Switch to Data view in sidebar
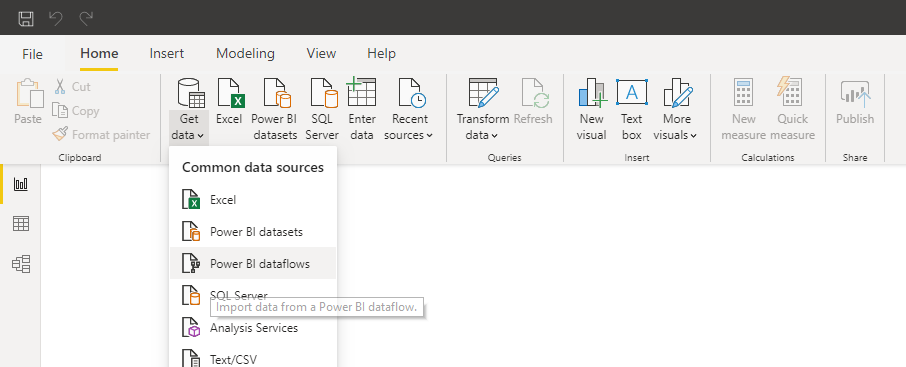Image resolution: width=906 pixels, height=367 pixels. (x=21, y=224)
